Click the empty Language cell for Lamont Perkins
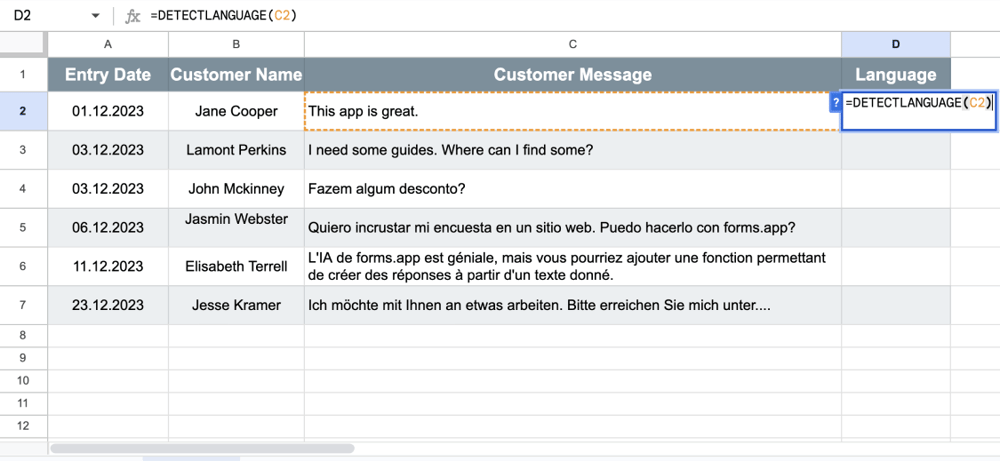Viewport: 1000px width, 461px height. [x=895, y=150]
